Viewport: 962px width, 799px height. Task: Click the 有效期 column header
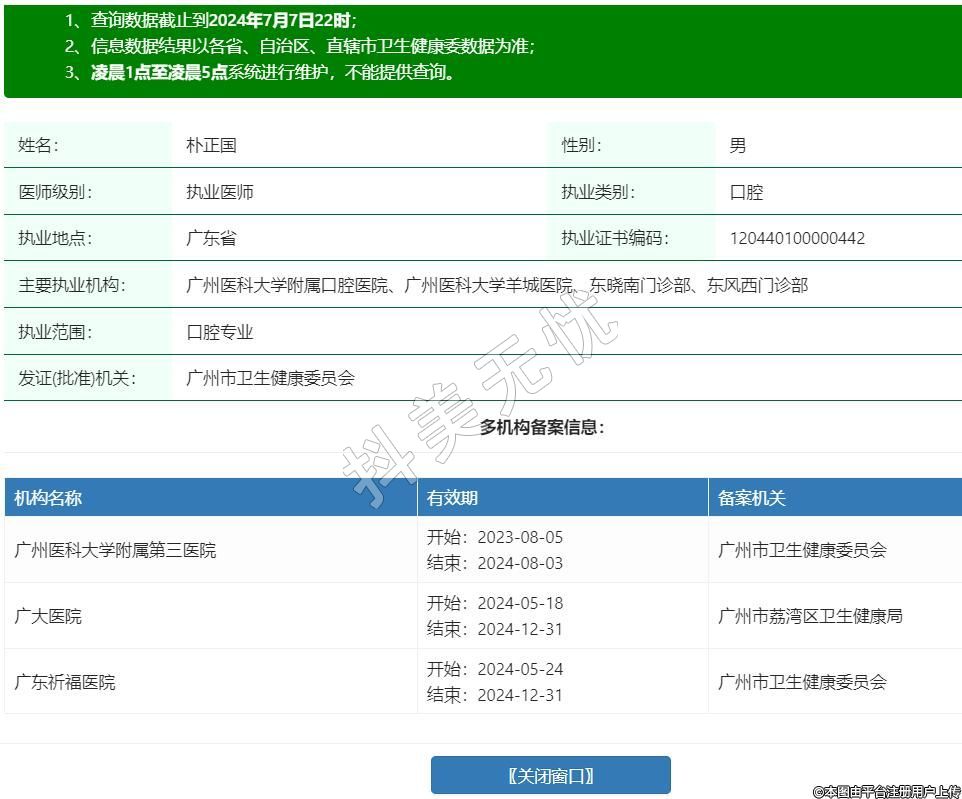(452, 498)
